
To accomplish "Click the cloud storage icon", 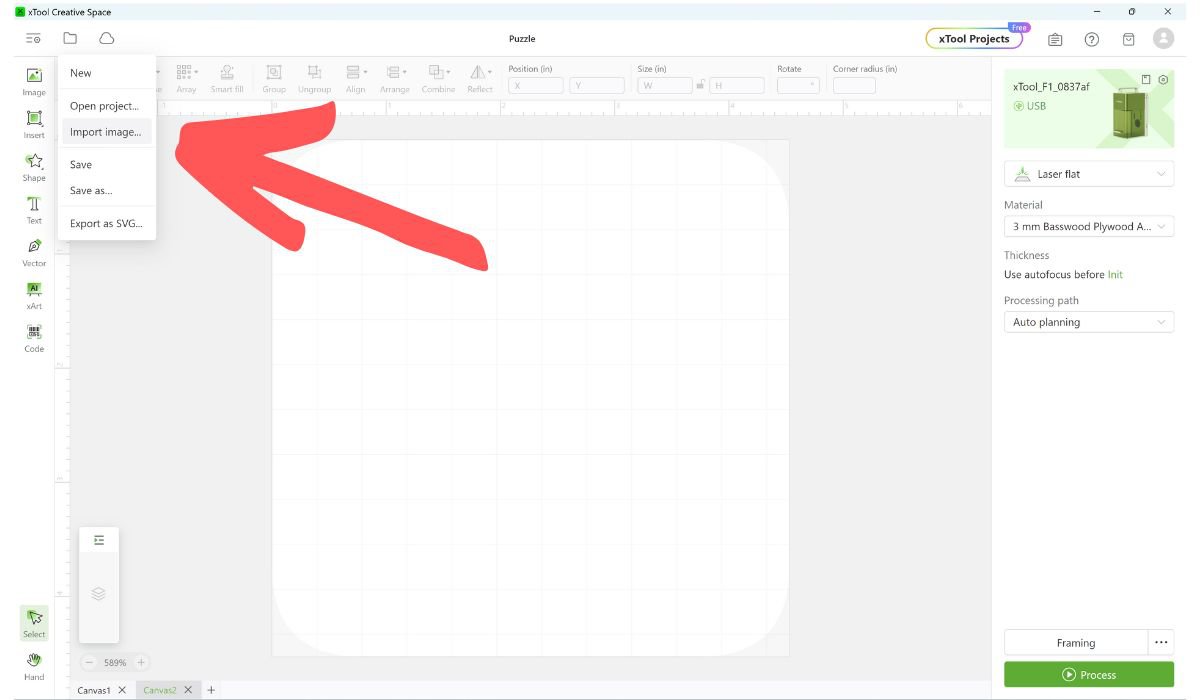I will pyautogui.click(x=107, y=39).
